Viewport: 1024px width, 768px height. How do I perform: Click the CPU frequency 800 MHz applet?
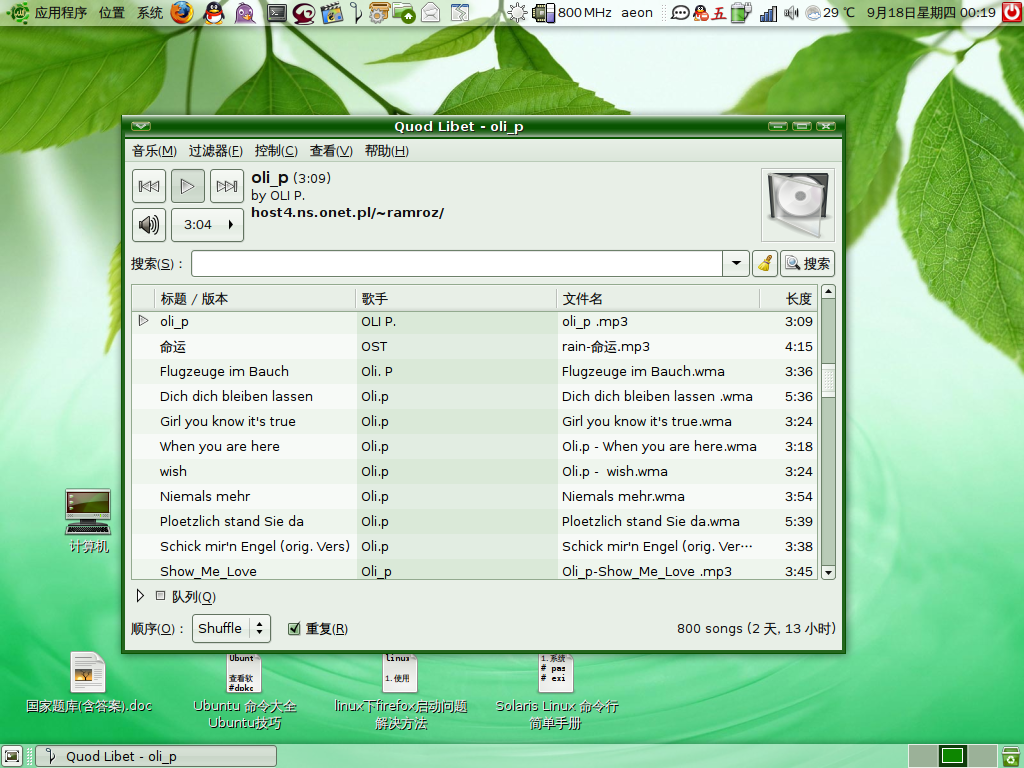pyautogui.click(x=572, y=12)
